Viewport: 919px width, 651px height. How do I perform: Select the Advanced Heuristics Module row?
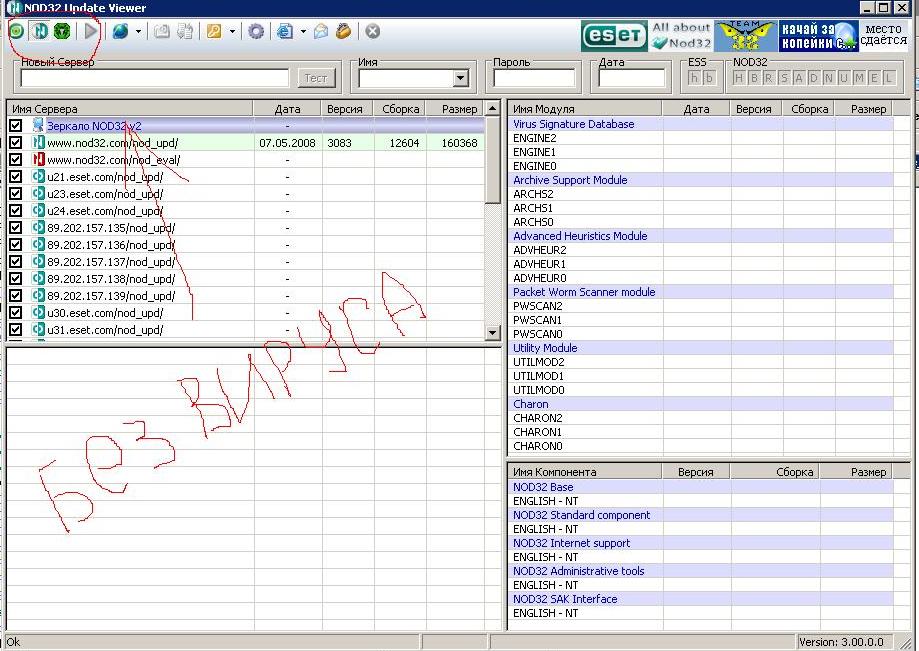[700, 236]
